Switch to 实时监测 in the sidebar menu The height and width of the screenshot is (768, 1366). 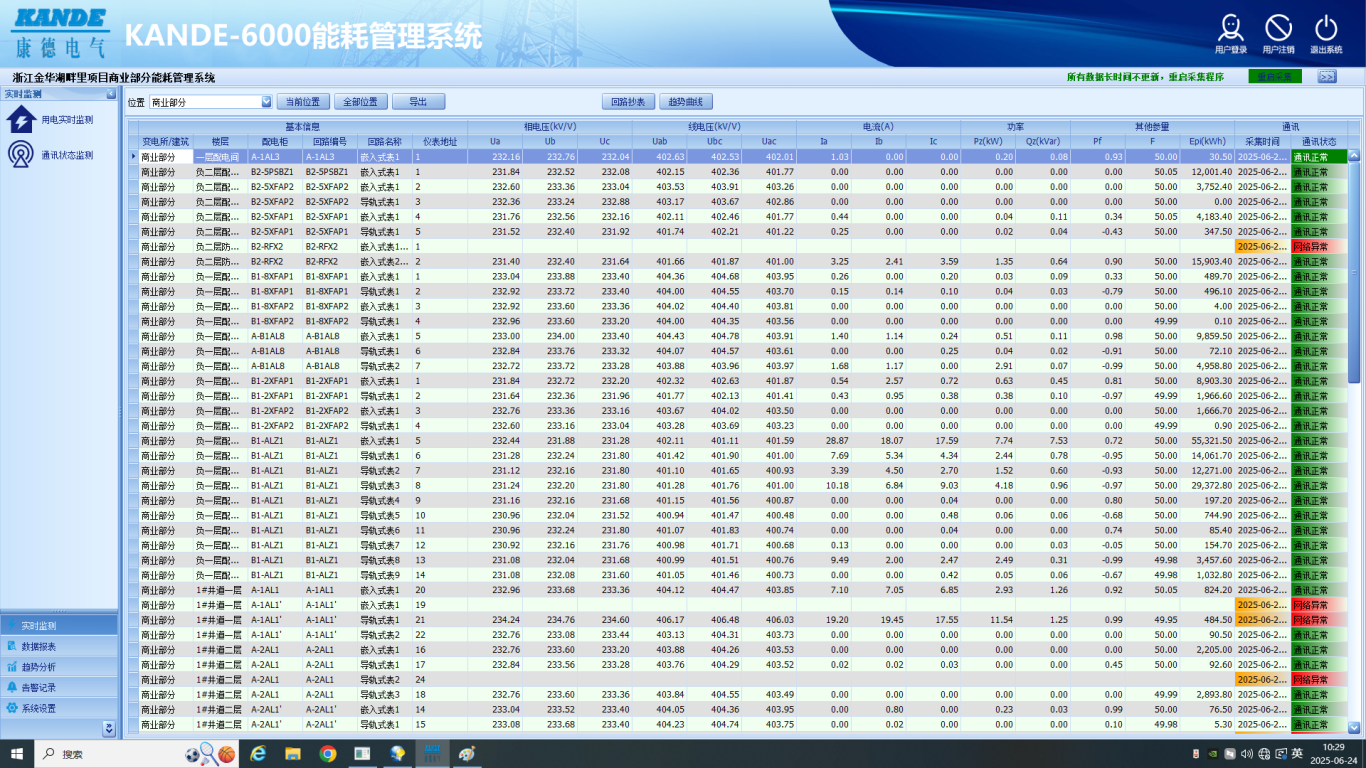[60, 625]
